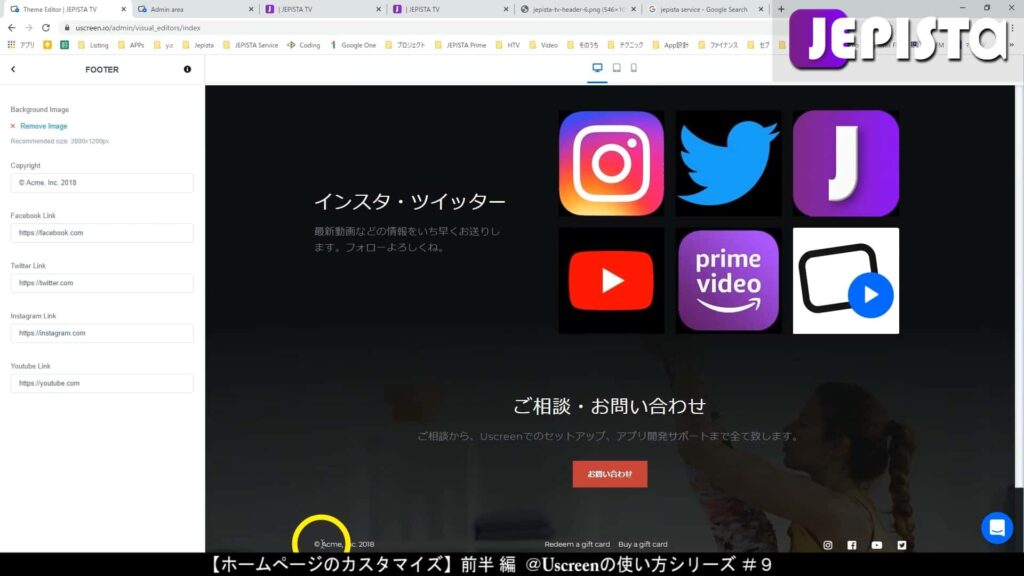
Task: Reload the page
Action: pos(46,27)
